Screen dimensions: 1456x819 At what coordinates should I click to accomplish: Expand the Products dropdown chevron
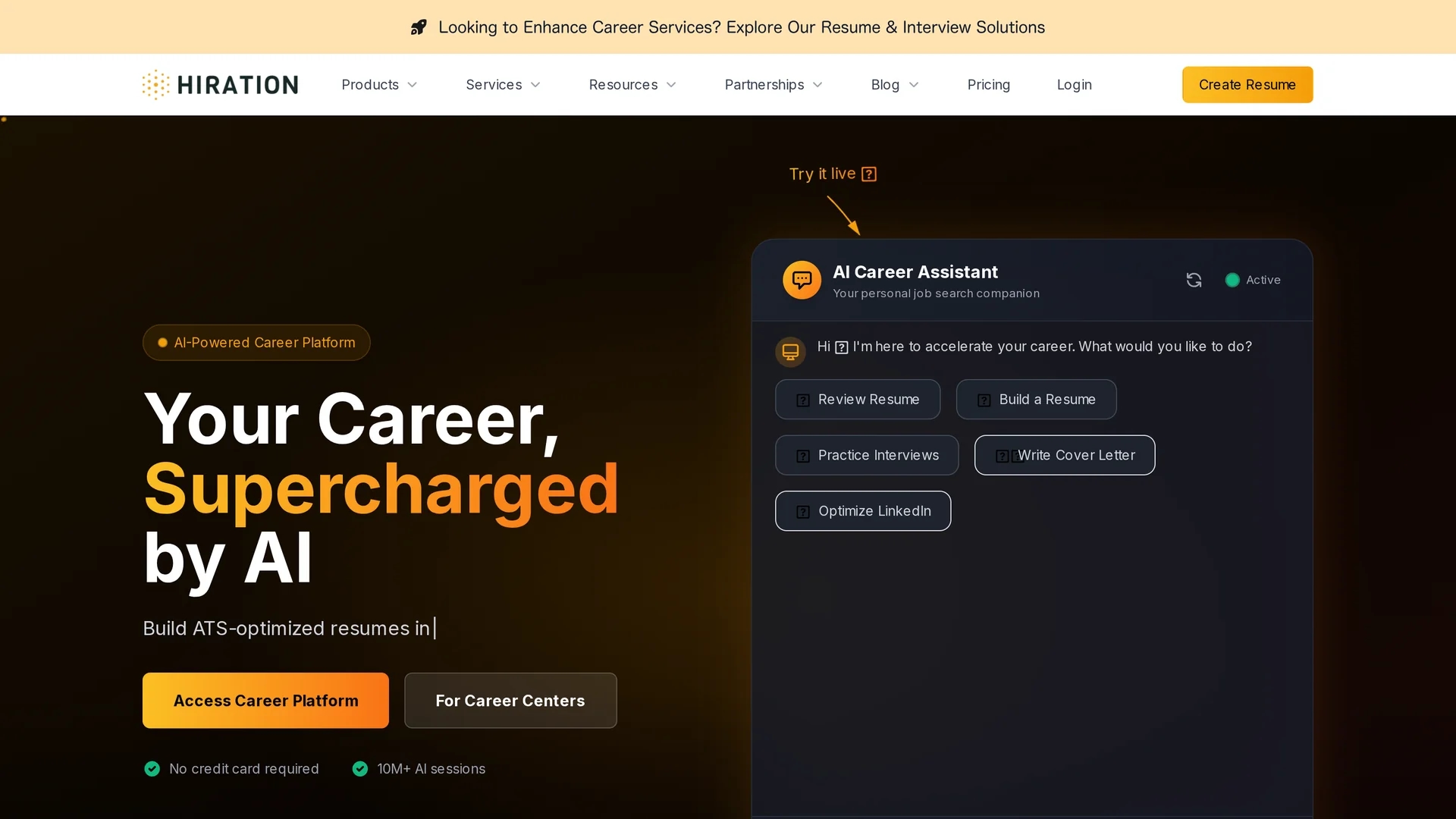[413, 85]
